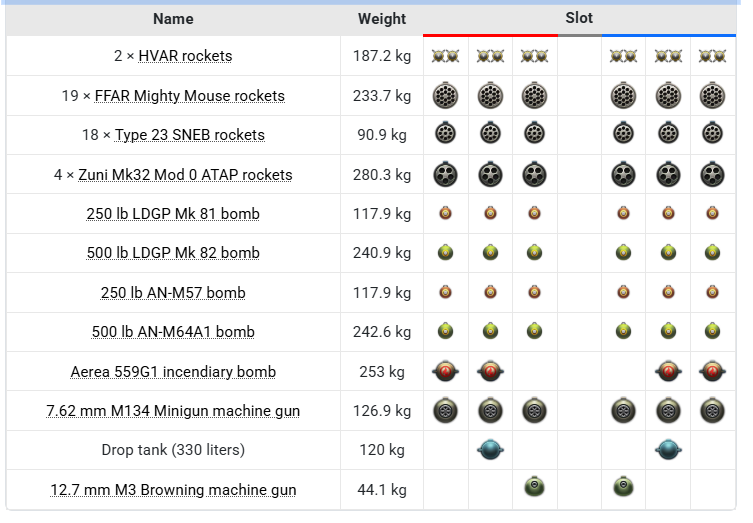
Task: Click leftmost icon in HVAR rockets row
Action: point(445,56)
